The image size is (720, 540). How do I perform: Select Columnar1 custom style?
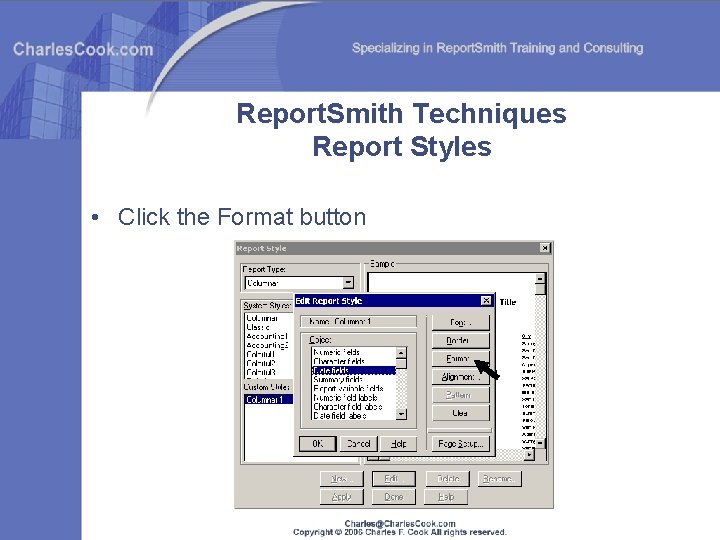click(x=269, y=399)
